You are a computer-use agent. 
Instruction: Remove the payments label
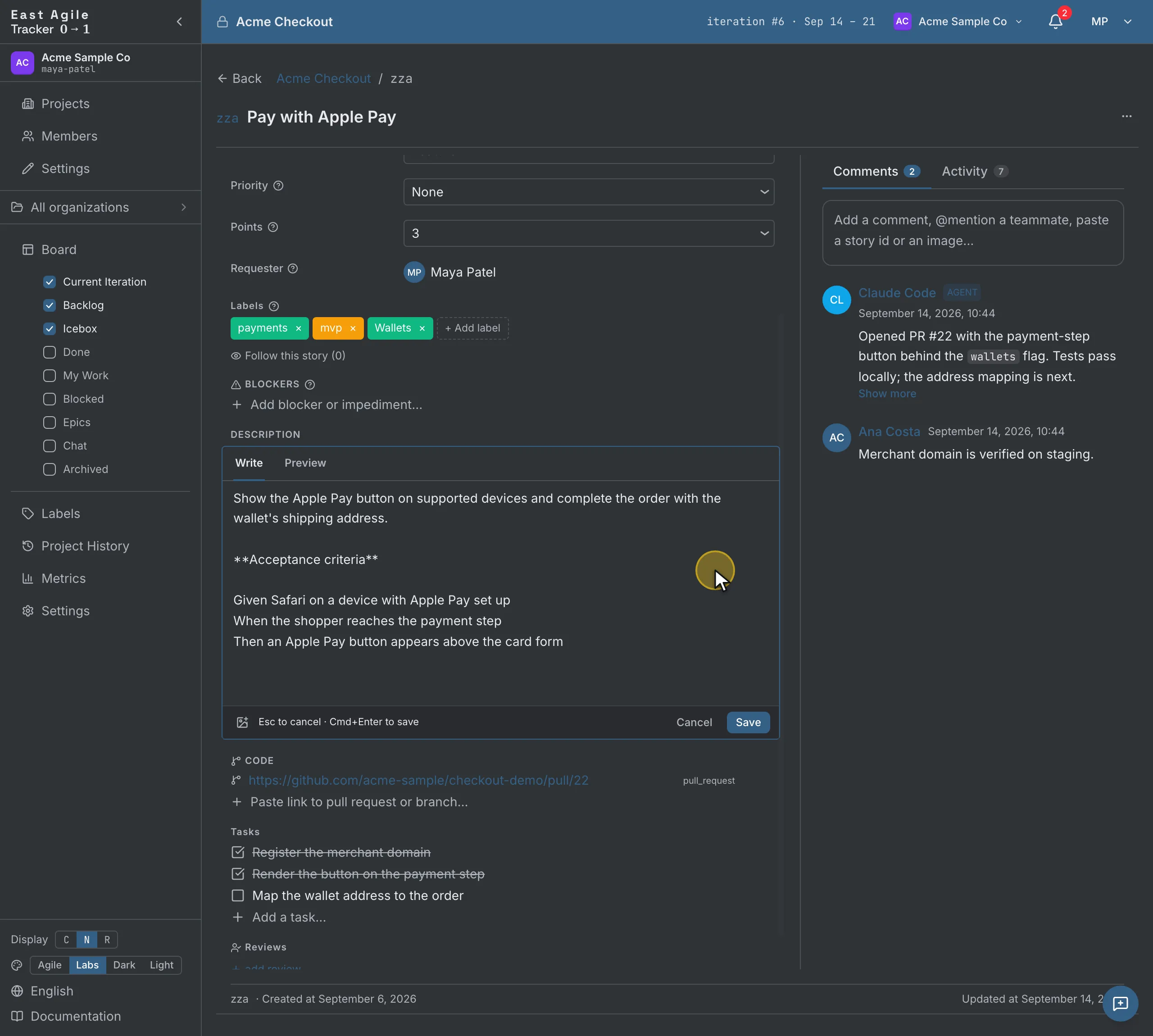pyautogui.click(x=298, y=328)
